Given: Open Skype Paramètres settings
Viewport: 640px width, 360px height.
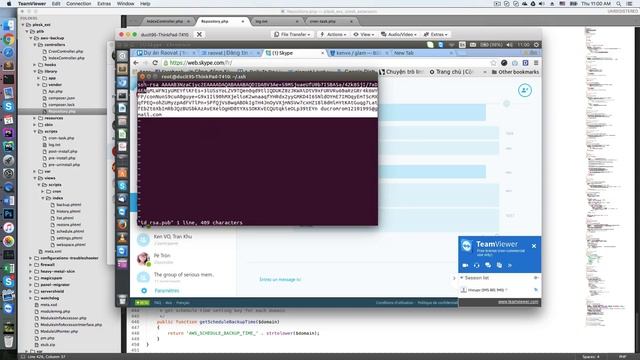Looking at the screenshot, I should coord(167,291).
